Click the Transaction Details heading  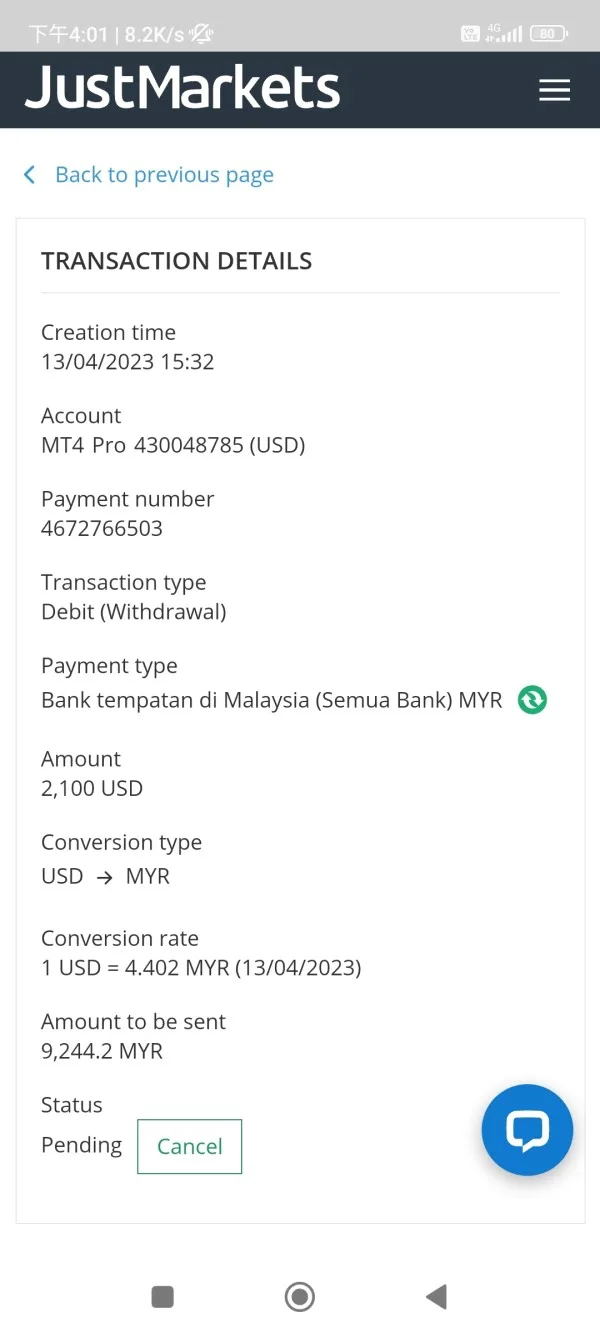(176, 261)
